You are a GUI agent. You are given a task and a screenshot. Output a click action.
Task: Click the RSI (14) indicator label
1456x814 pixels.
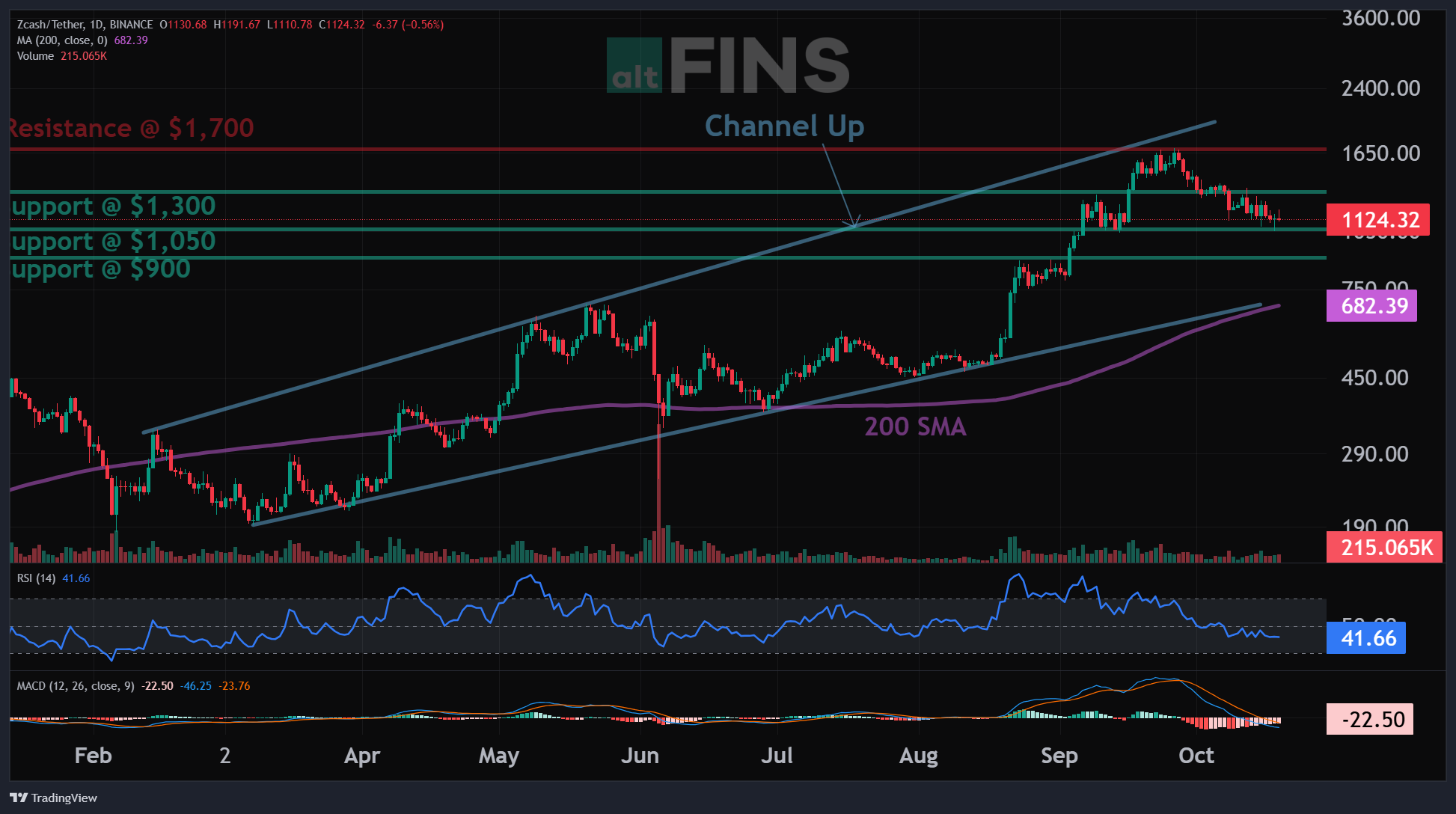36,578
